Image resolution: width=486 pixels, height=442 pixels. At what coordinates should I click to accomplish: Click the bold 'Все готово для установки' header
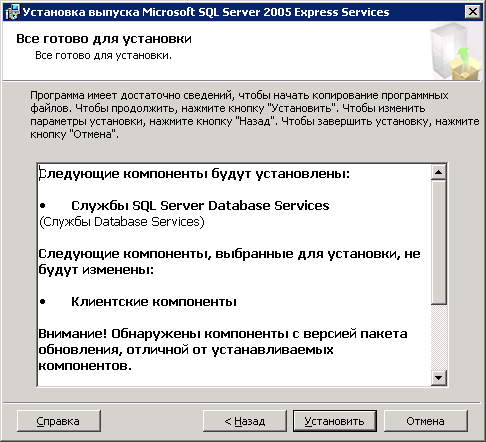coord(104,39)
